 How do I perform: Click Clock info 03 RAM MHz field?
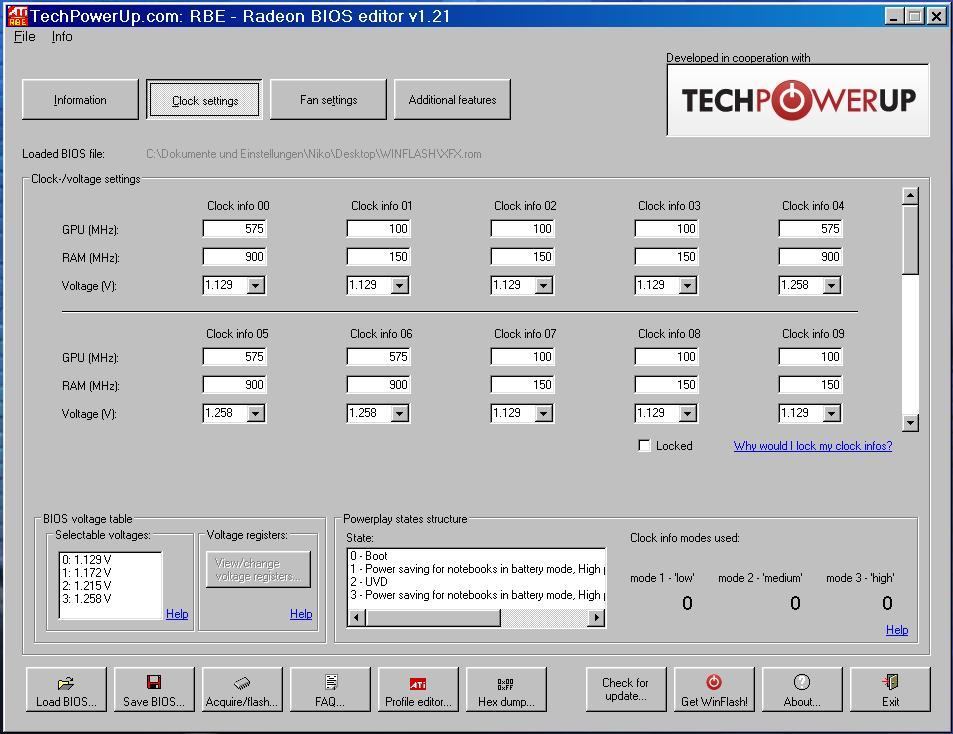667,256
